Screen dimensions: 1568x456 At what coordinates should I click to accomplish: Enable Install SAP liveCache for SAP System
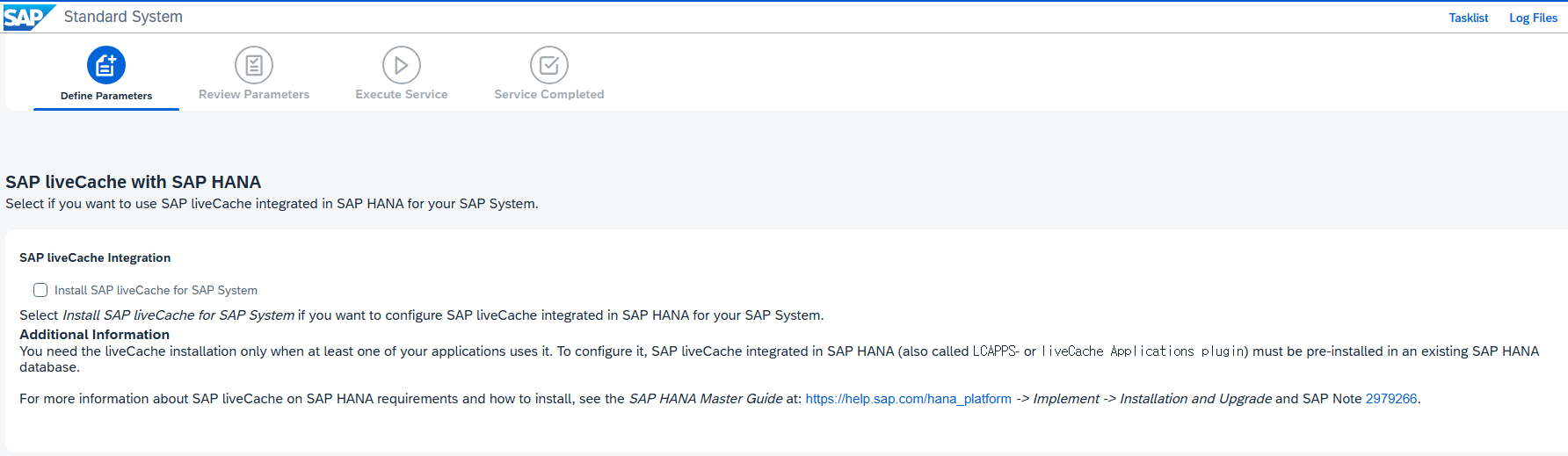click(40, 290)
